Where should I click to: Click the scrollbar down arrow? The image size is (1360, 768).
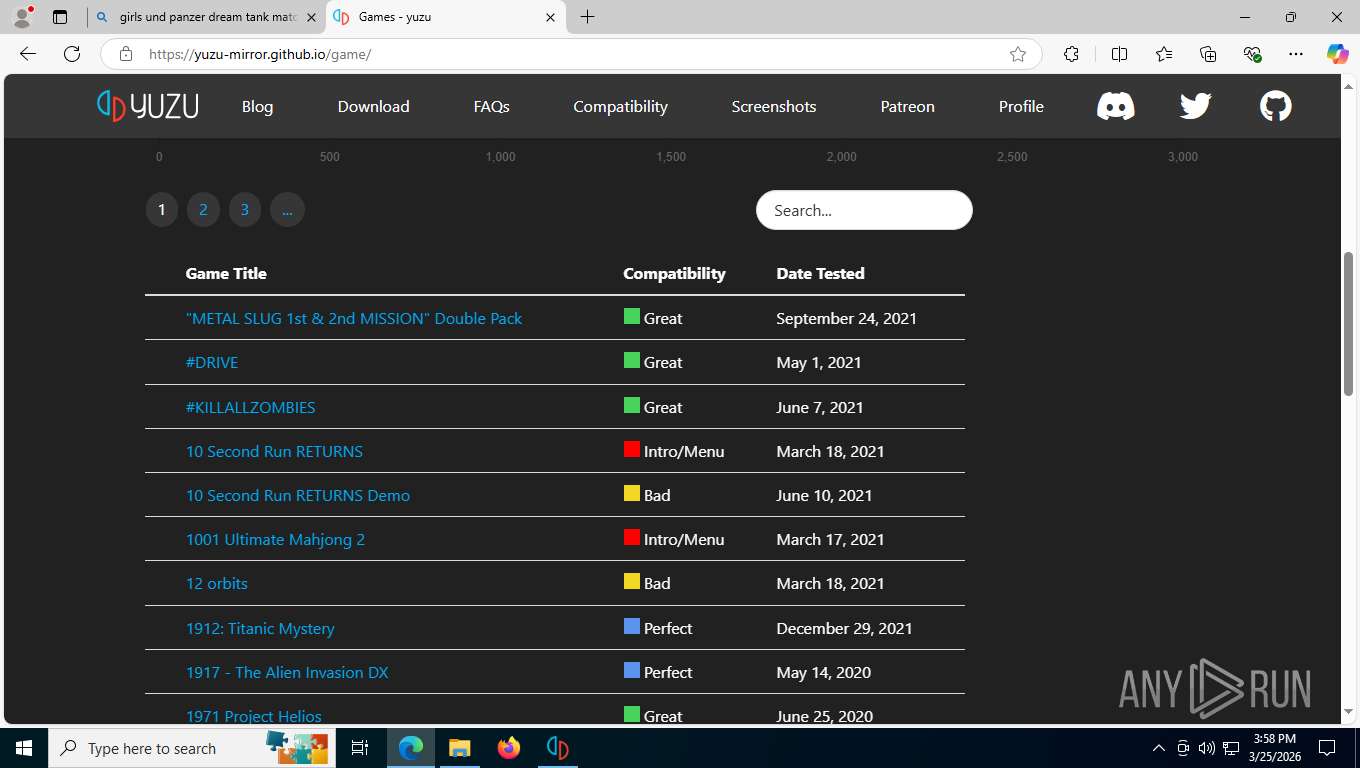pyautogui.click(x=1348, y=712)
